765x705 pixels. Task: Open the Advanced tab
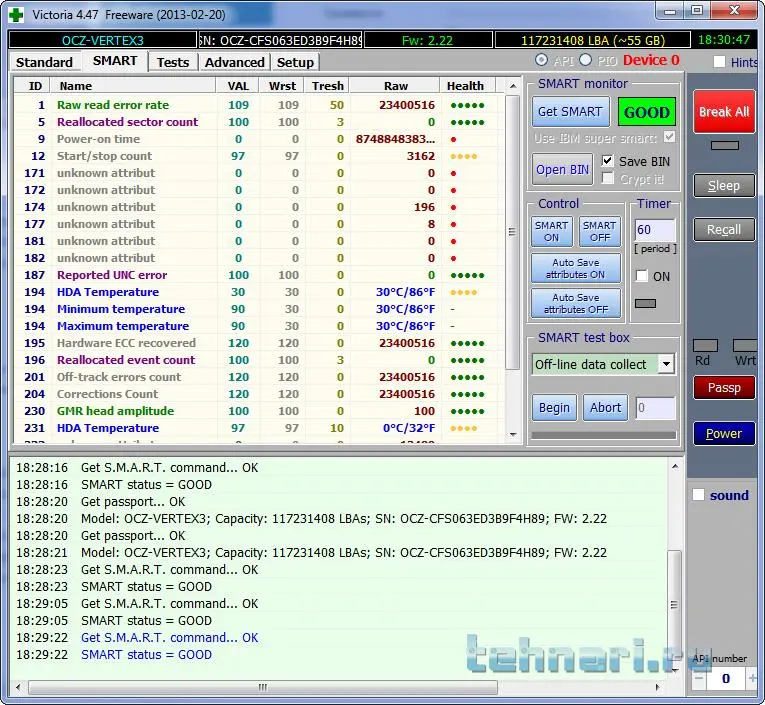click(234, 62)
